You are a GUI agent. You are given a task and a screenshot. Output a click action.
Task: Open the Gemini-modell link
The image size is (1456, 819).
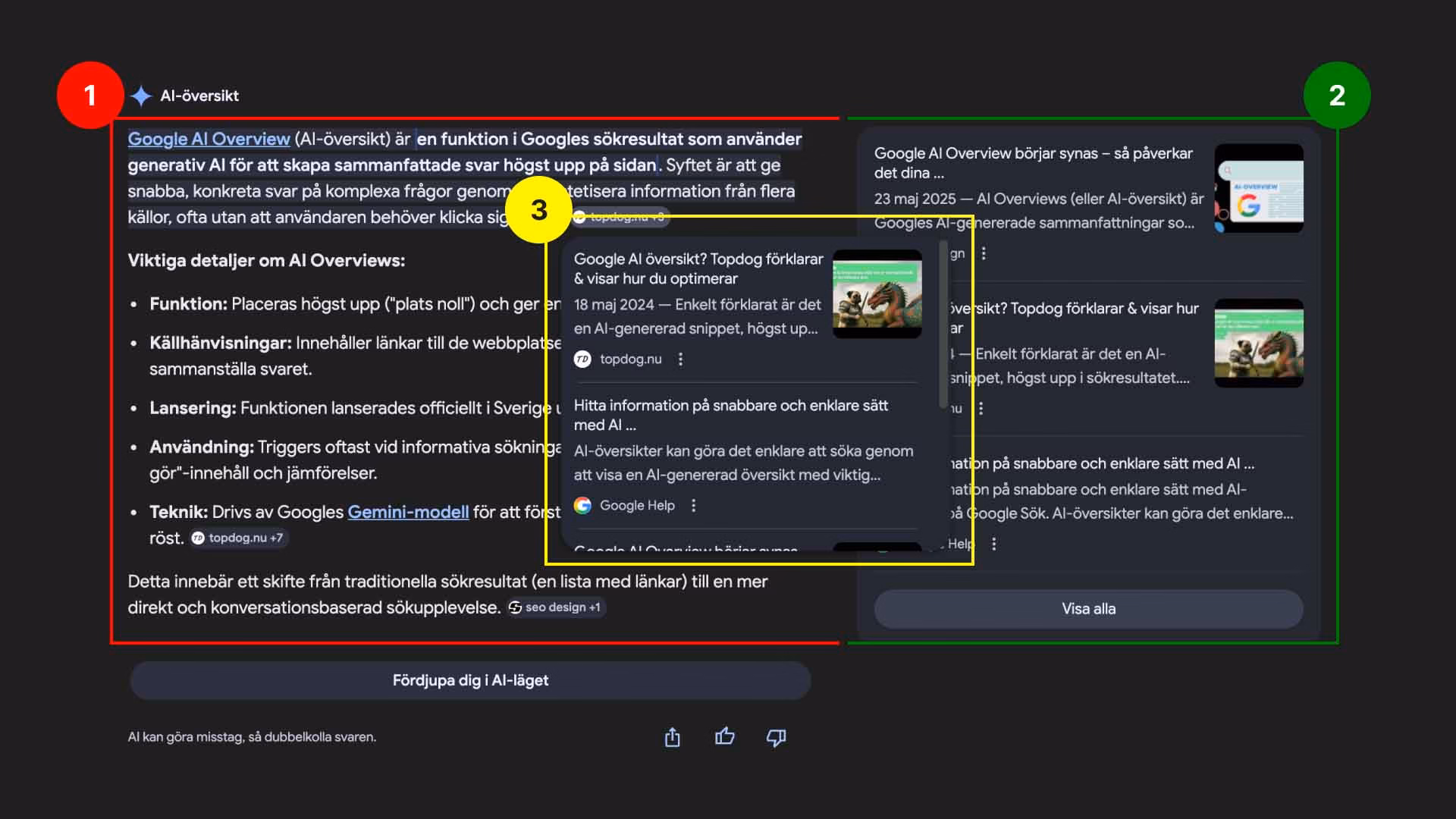coord(408,512)
